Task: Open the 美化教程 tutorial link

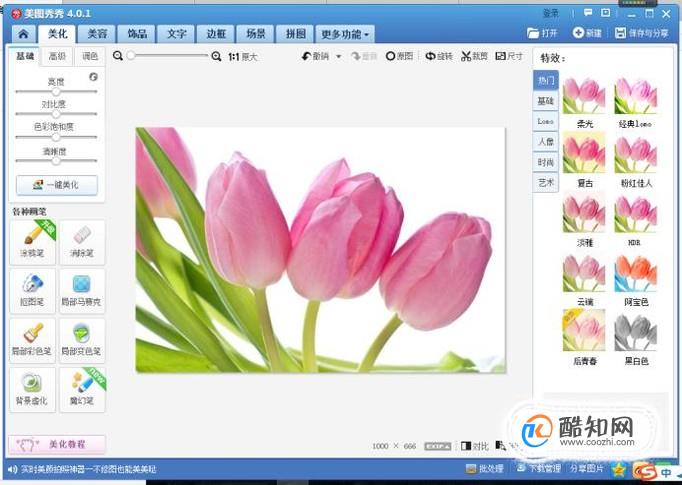Action: pyautogui.click(x=57, y=445)
